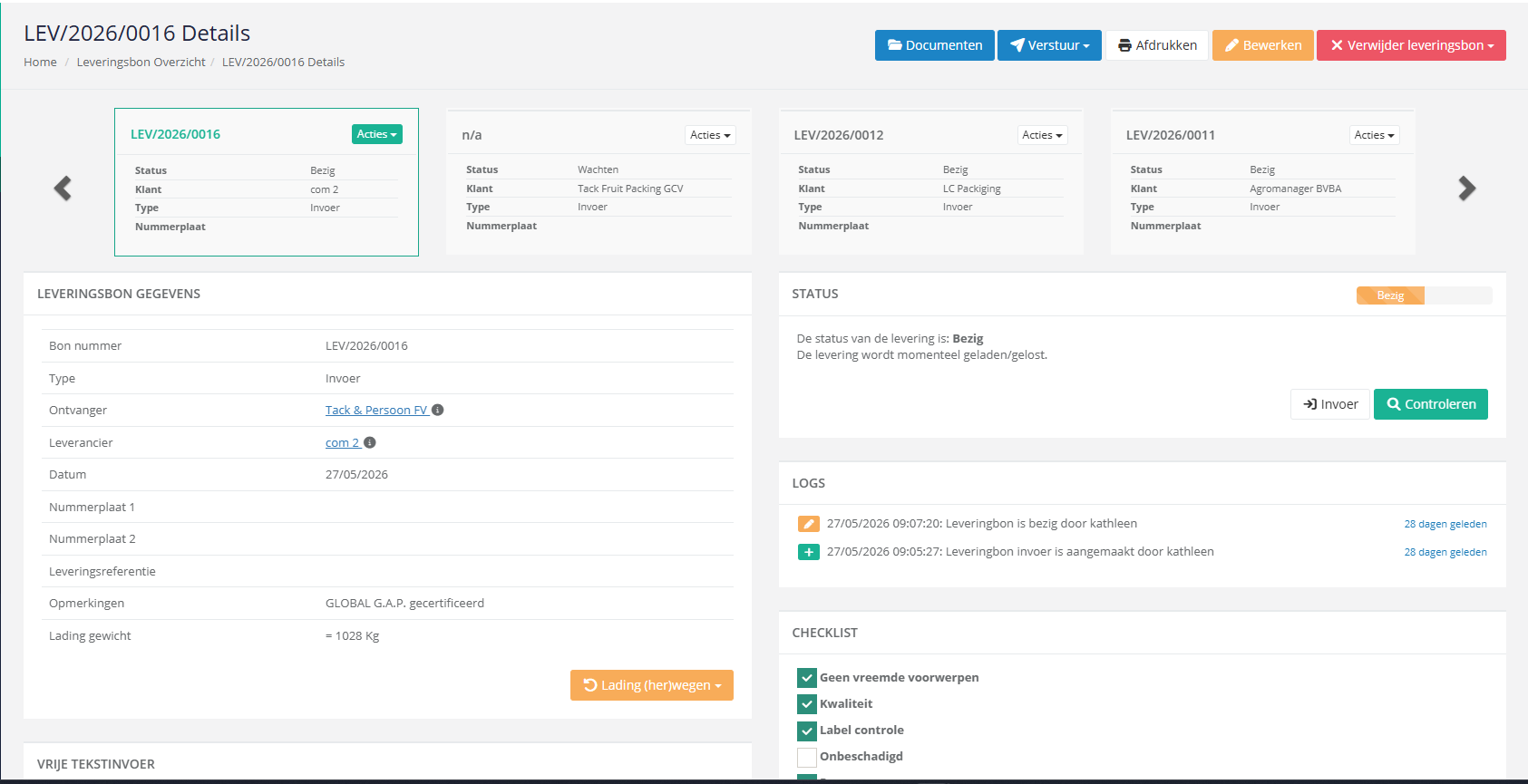Click the Afdrukken print button
Screen dimensions: 1528x784
(1157, 45)
